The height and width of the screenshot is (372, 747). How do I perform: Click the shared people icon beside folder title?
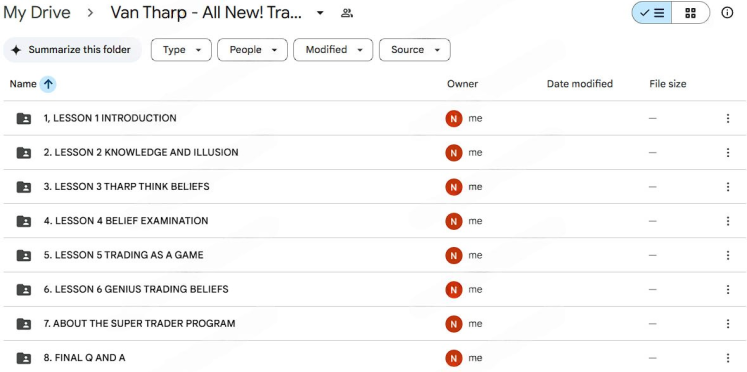[347, 13]
